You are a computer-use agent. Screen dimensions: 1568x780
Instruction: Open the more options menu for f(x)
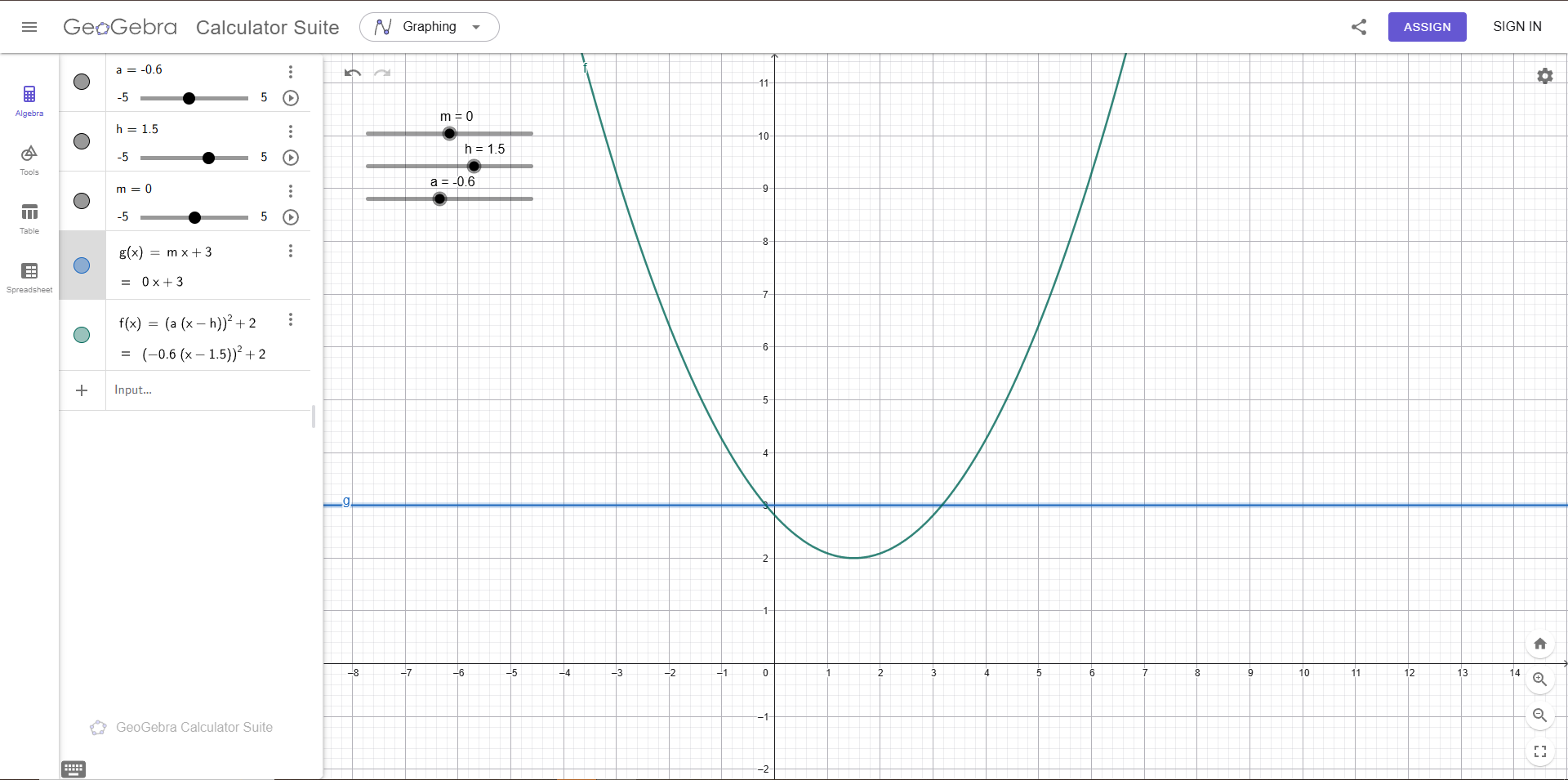point(291,319)
